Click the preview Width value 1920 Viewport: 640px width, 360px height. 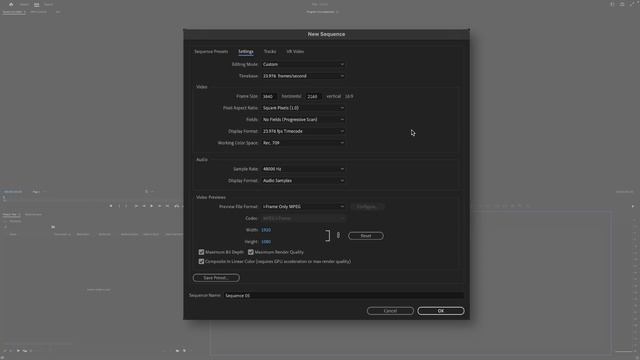(x=266, y=230)
